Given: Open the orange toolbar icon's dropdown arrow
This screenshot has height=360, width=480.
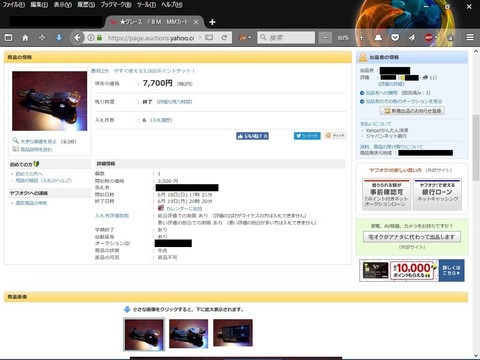Looking at the screenshot, I should 250,38.
